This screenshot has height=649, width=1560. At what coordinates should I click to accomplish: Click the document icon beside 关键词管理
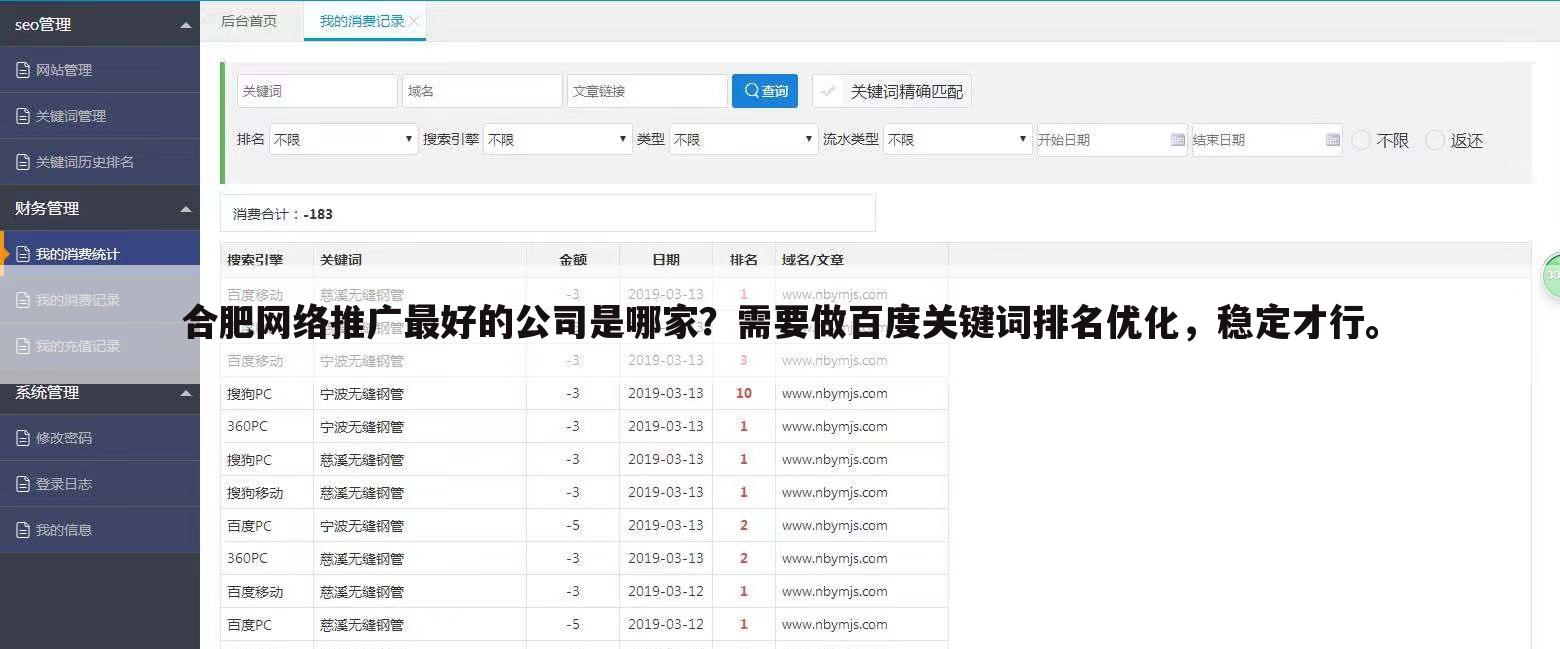click(23, 116)
